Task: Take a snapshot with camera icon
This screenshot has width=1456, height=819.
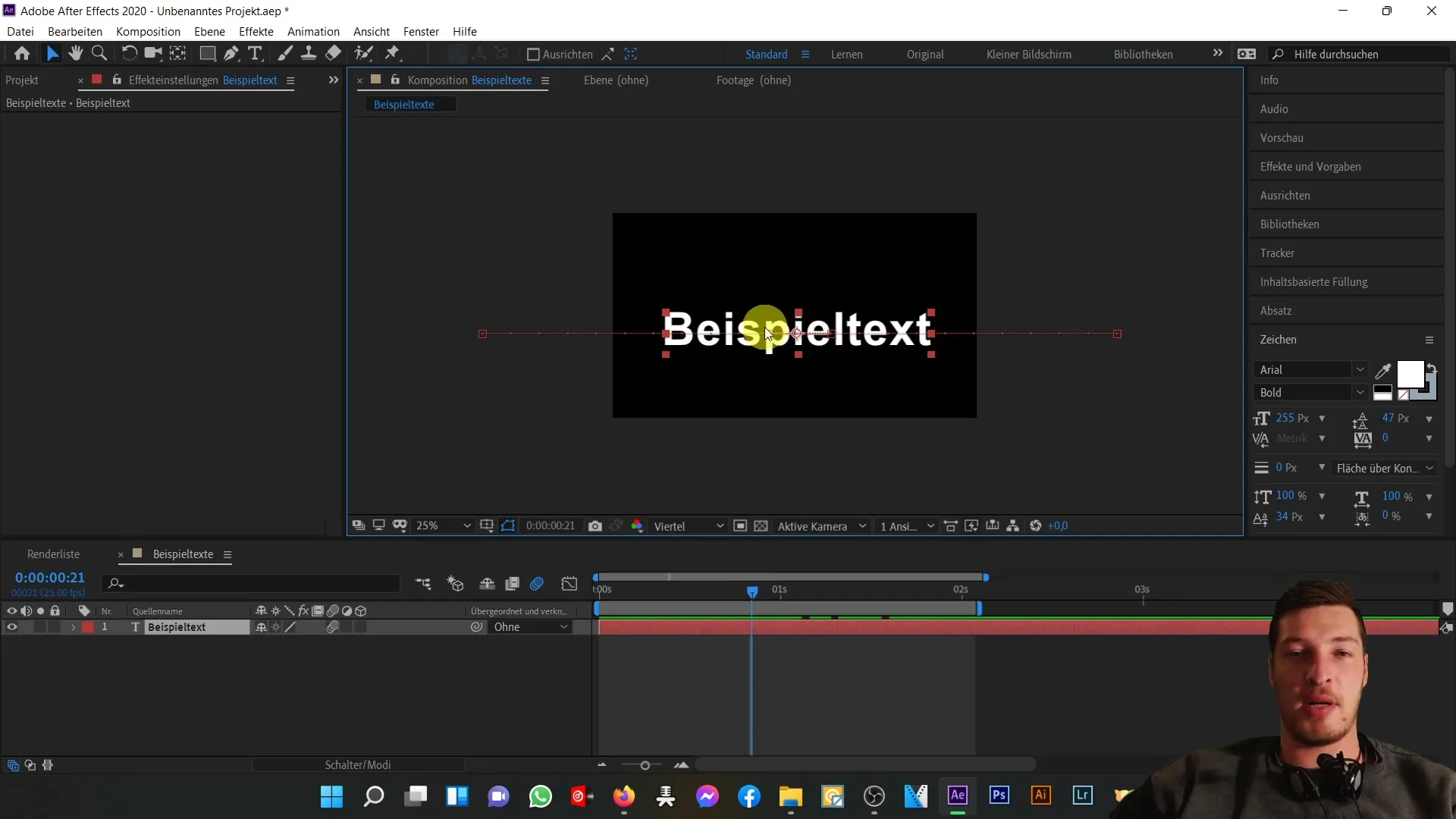Action: [595, 526]
